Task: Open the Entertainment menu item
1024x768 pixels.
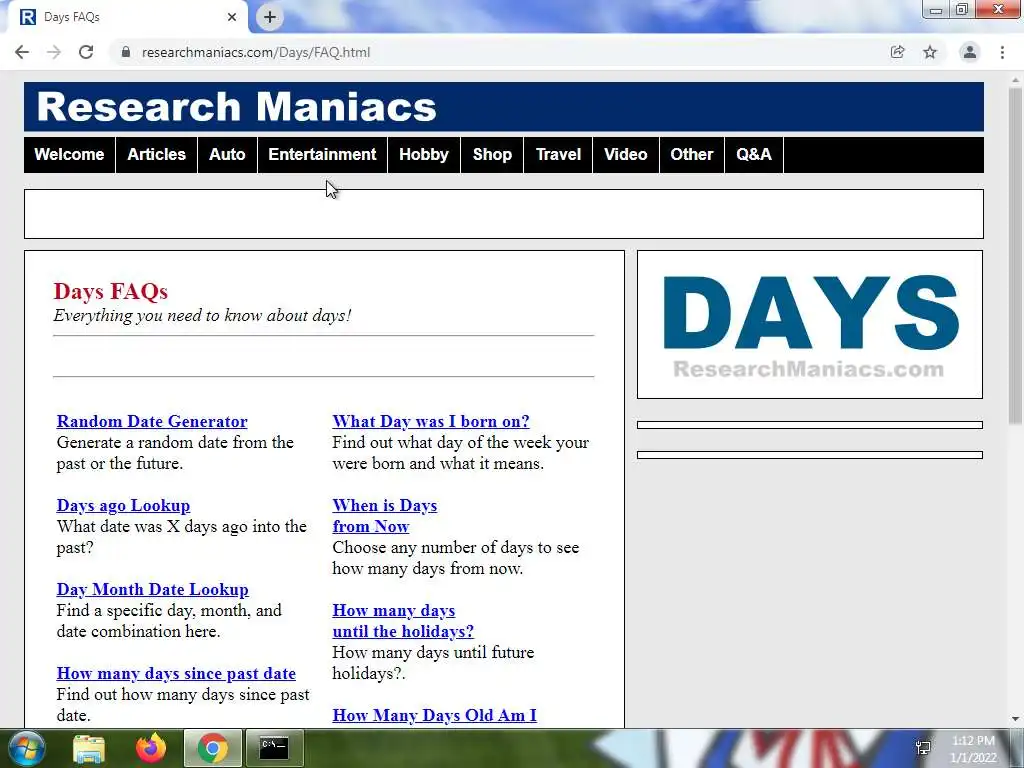Action: tap(323, 155)
